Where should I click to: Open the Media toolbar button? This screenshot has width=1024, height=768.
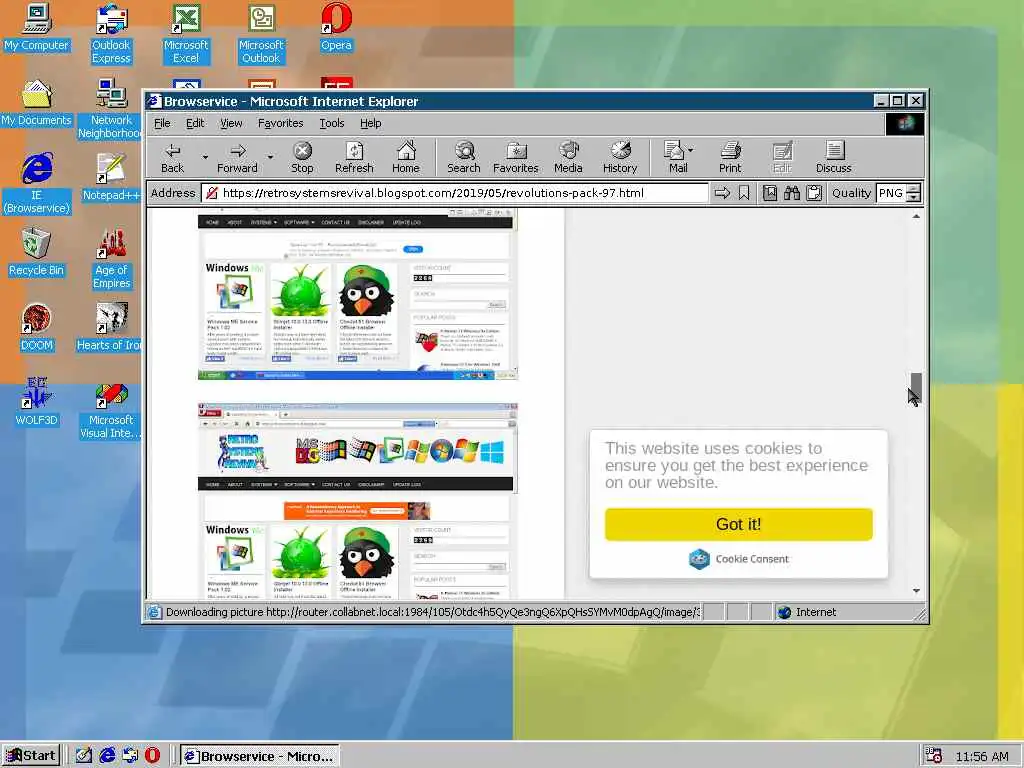click(568, 157)
